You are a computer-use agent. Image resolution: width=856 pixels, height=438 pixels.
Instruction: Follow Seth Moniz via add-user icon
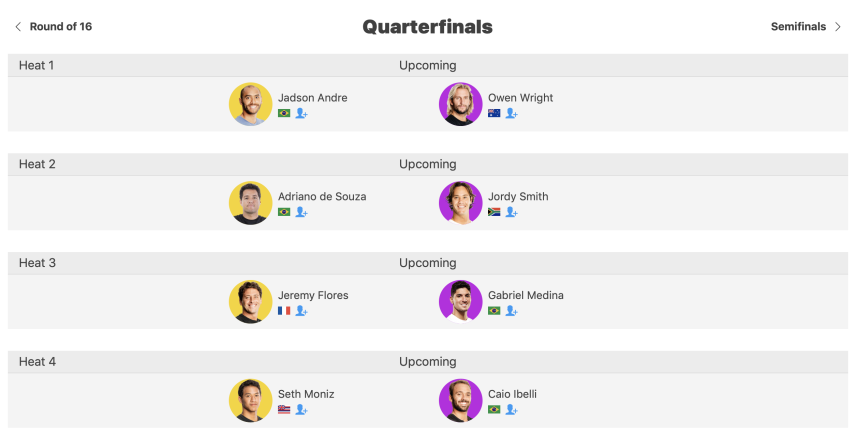[301, 410]
